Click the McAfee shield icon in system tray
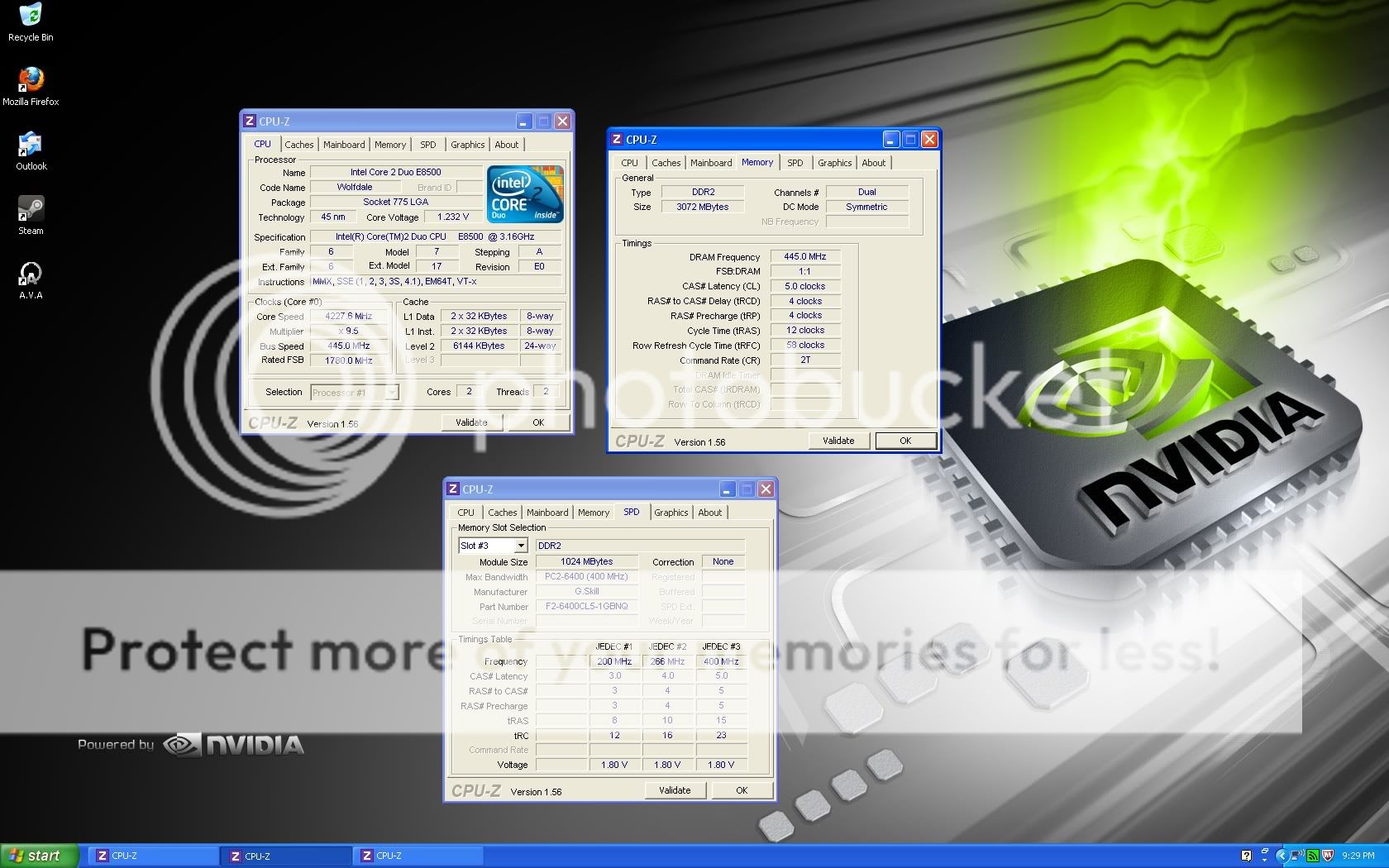The image size is (1389, 868). click(1328, 856)
